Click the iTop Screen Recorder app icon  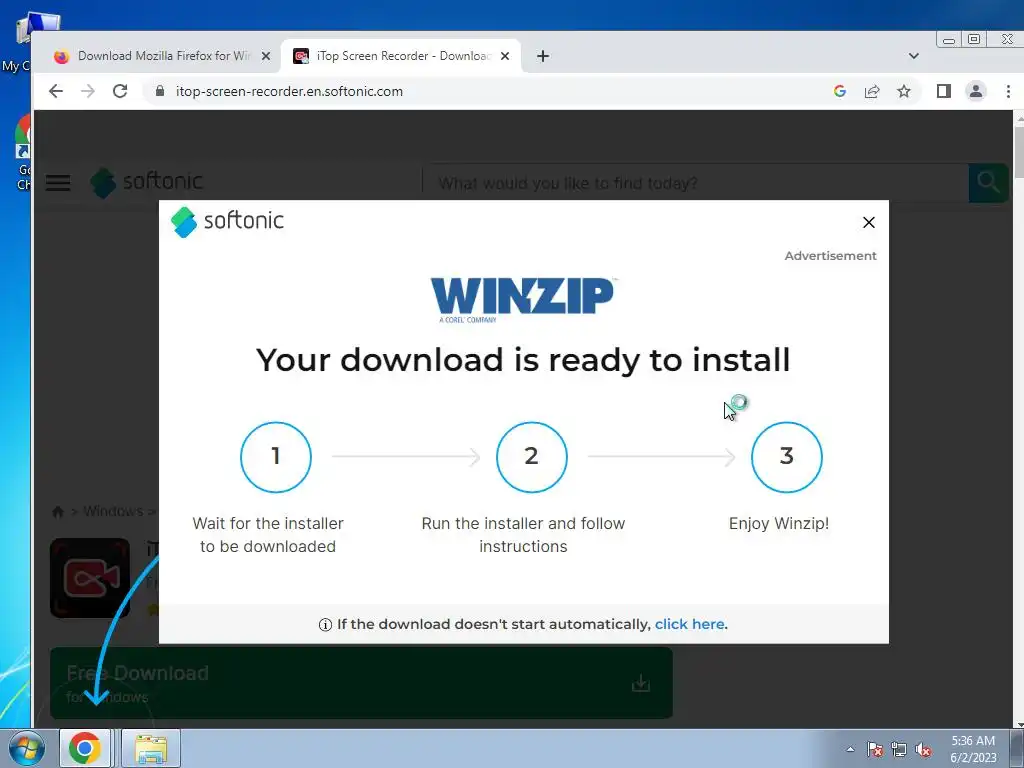coord(90,578)
